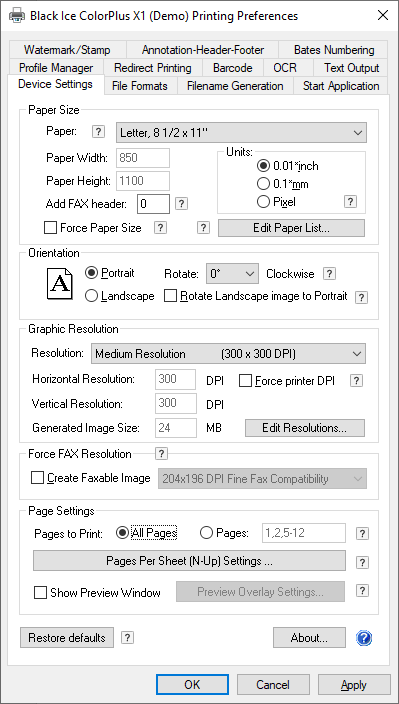Click the Add FAX header input field

point(153,204)
